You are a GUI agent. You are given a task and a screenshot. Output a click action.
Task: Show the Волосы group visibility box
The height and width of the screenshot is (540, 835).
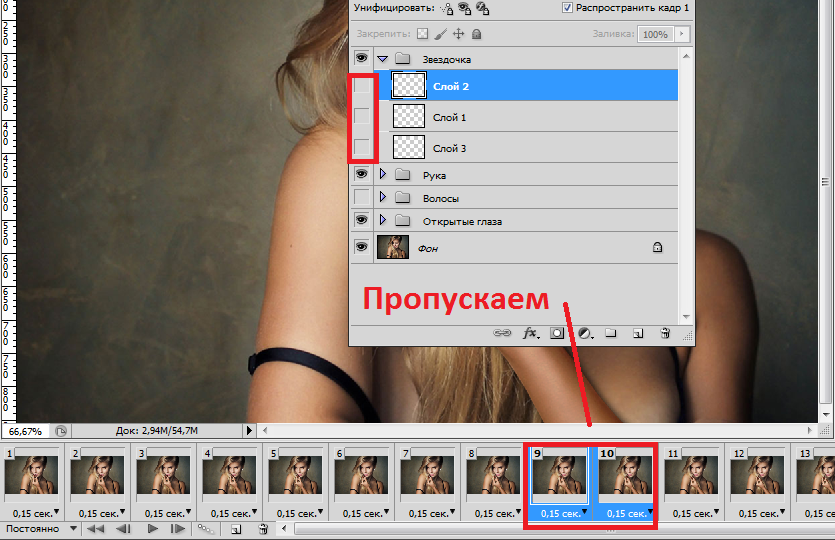point(362,197)
